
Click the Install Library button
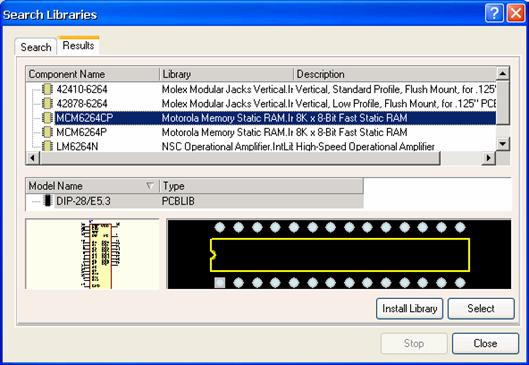pos(410,308)
